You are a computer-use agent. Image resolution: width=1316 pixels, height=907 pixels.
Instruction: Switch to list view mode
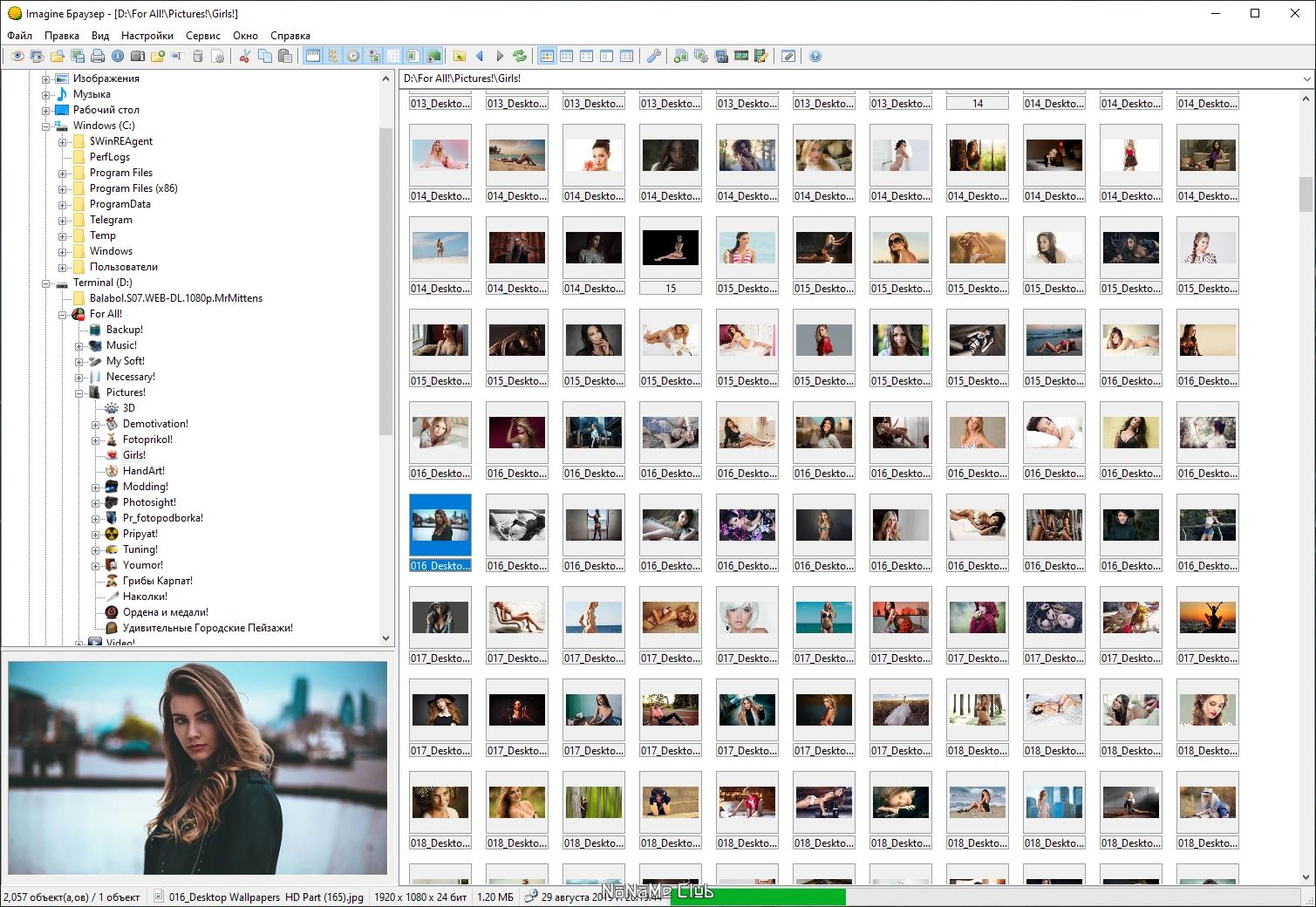607,56
